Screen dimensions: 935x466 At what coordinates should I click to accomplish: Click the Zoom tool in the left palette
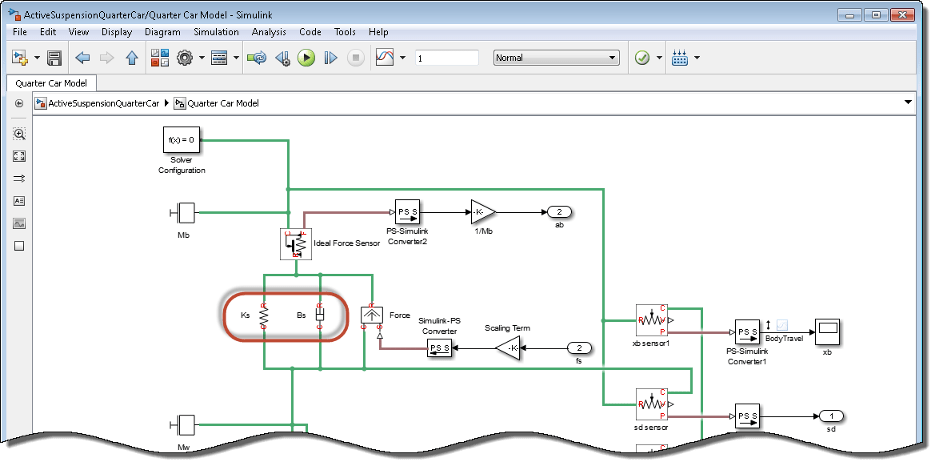click(19, 134)
